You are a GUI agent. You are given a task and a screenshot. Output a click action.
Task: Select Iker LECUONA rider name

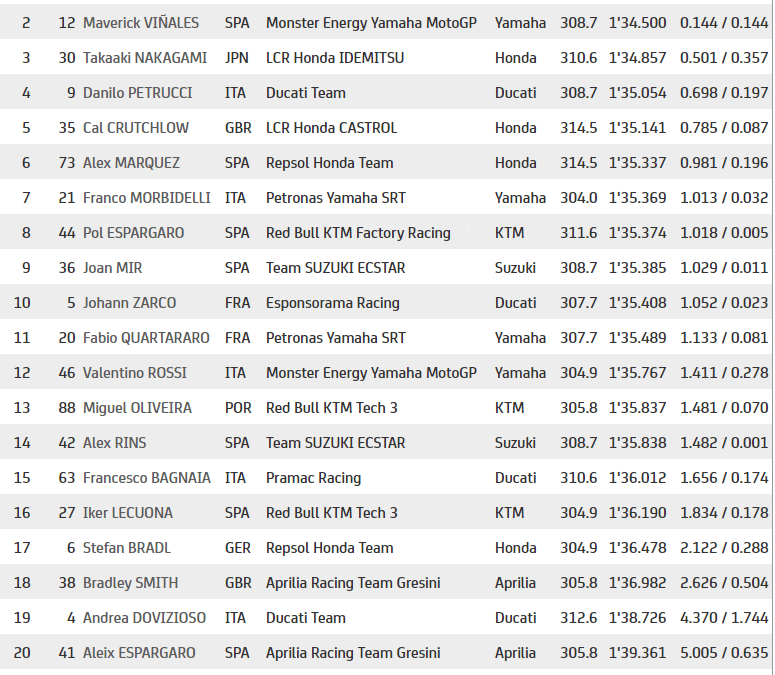[128, 513]
